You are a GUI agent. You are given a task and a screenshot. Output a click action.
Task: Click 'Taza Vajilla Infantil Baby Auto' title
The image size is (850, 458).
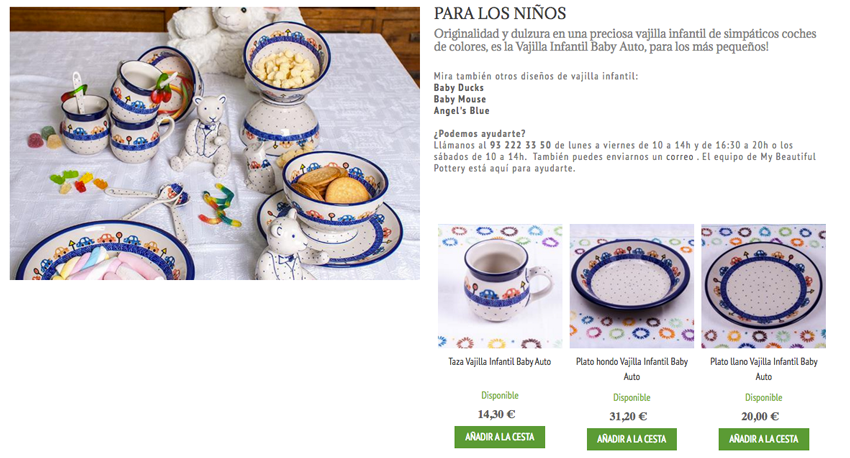click(x=499, y=362)
